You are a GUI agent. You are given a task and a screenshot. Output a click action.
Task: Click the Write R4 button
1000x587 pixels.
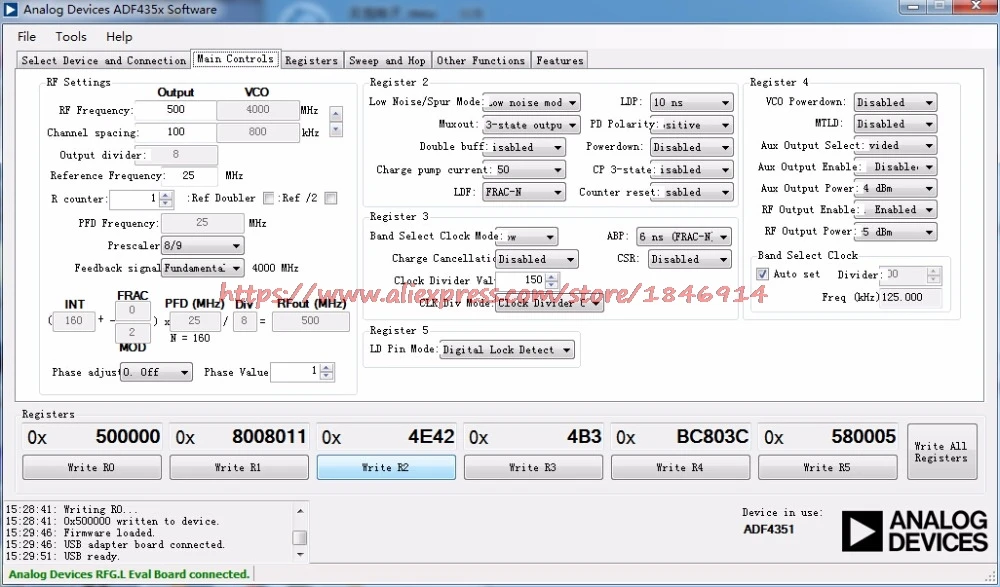pos(680,467)
